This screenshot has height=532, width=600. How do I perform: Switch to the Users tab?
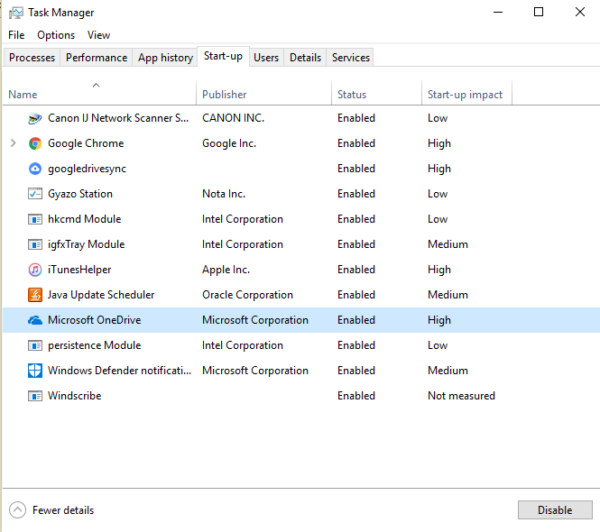pos(266,57)
